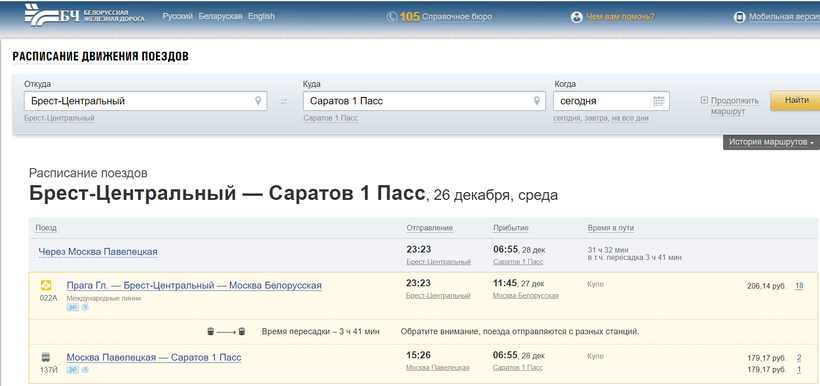Screen dimensions: 820x386
Task: Click the right train icon in the transfer row
Action: (242, 332)
